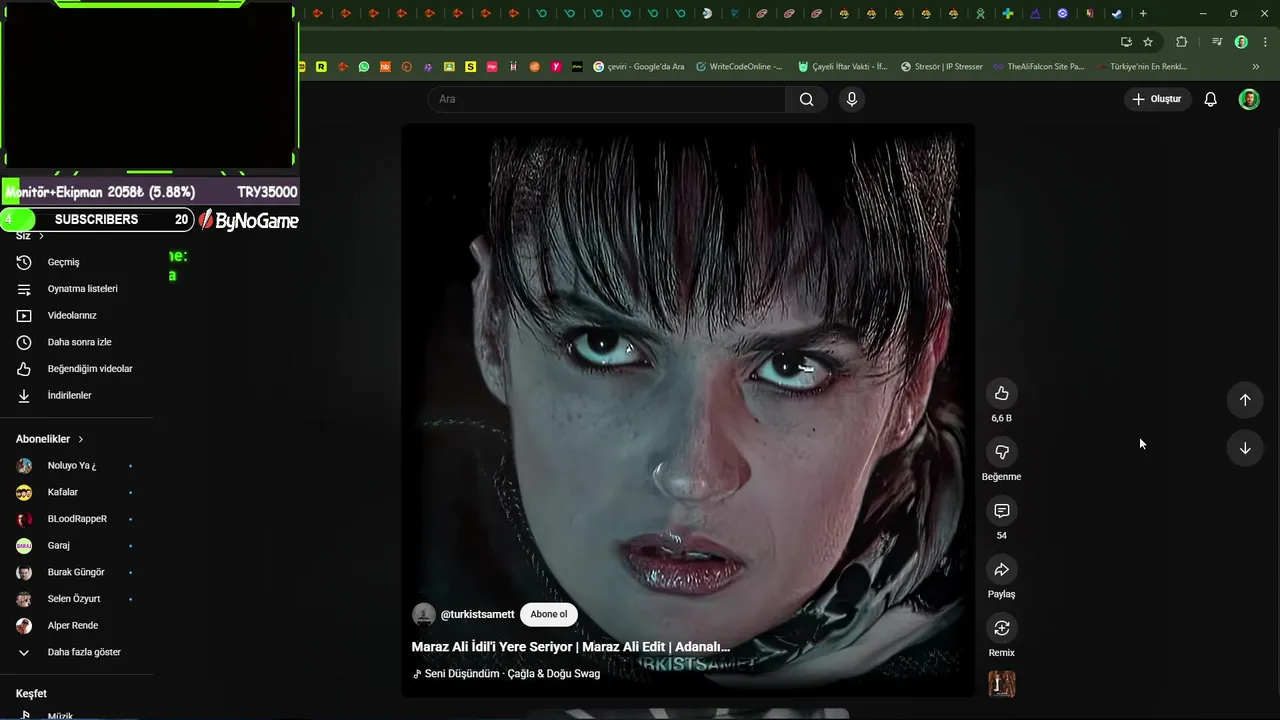The height and width of the screenshot is (720, 1280).
Task: Like the short with thumbs up
Action: pyautogui.click(x=1001, y=393)
